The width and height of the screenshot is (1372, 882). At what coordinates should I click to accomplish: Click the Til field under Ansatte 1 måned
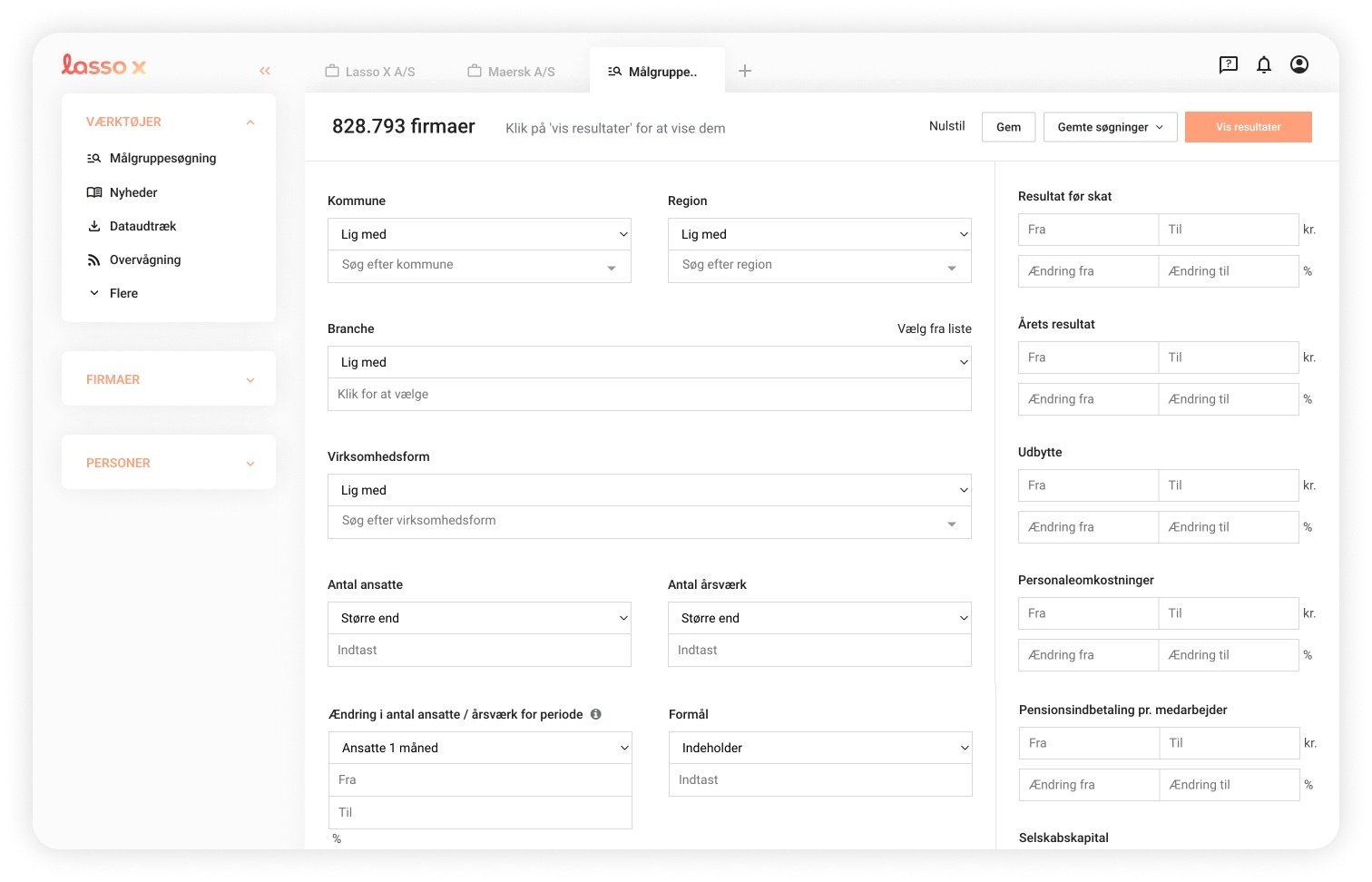point(480,813)
